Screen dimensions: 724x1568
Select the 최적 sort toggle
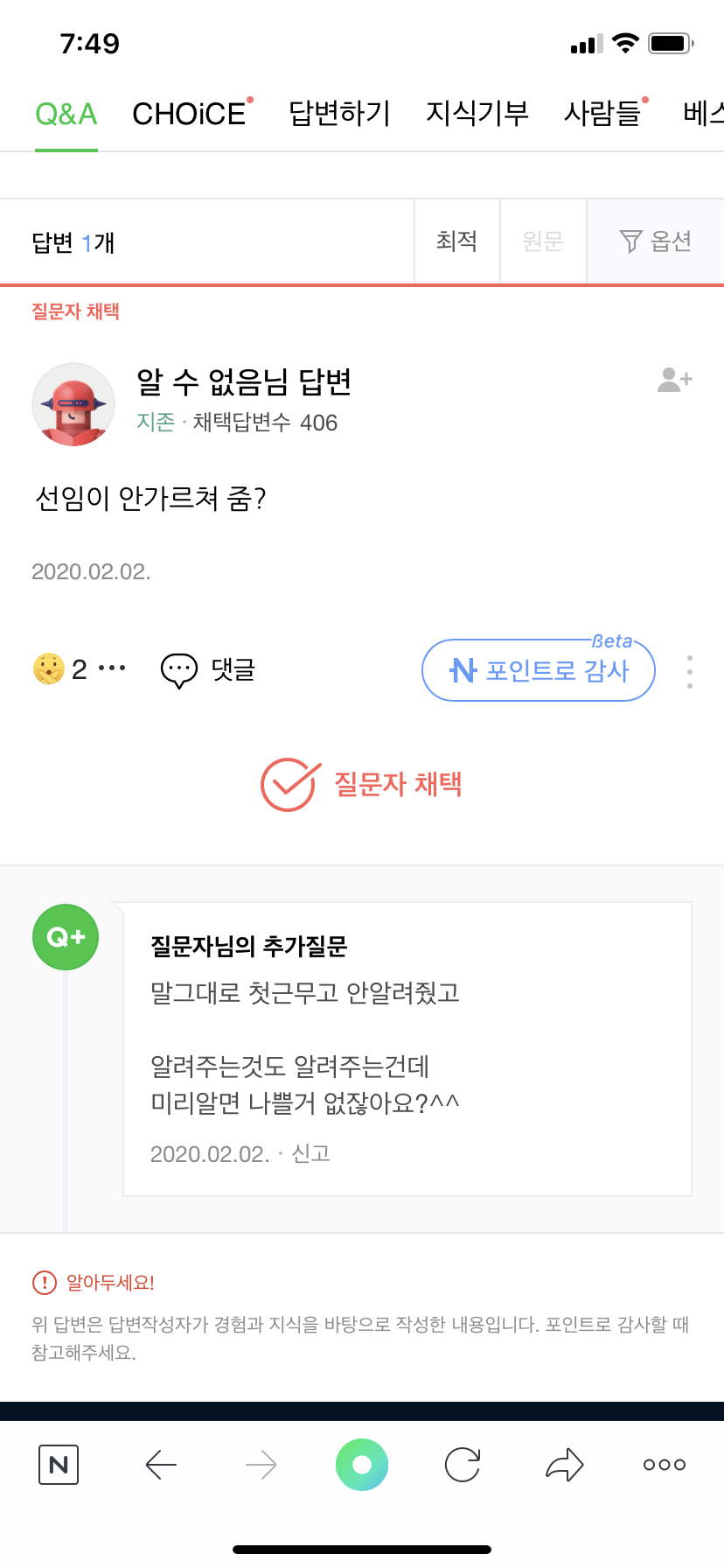pyautogui.click(x=456, y=241)
